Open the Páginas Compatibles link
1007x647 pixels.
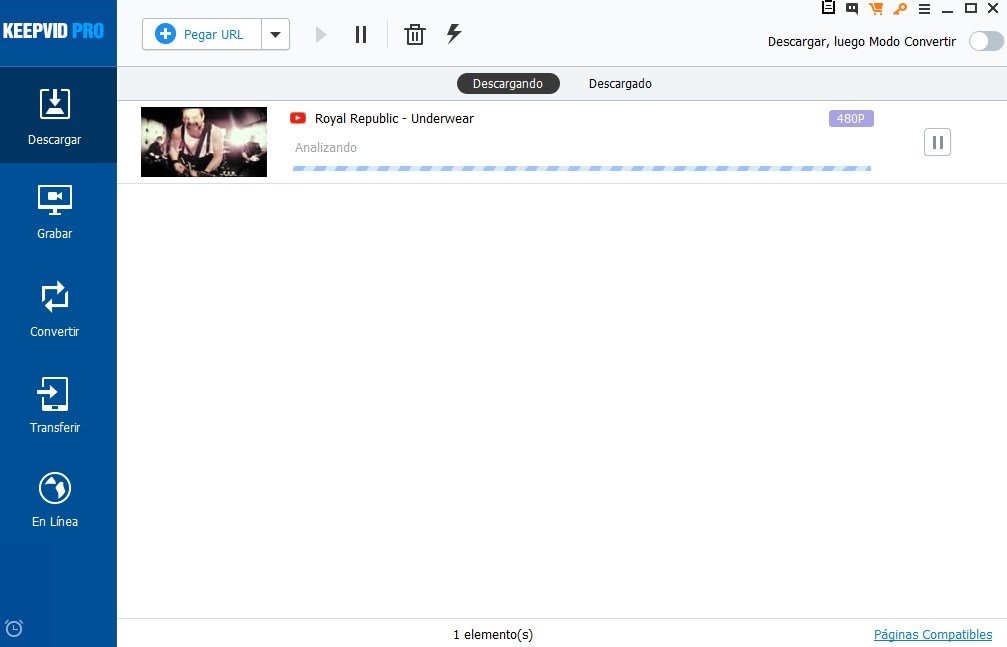click(x=933, y=634)
